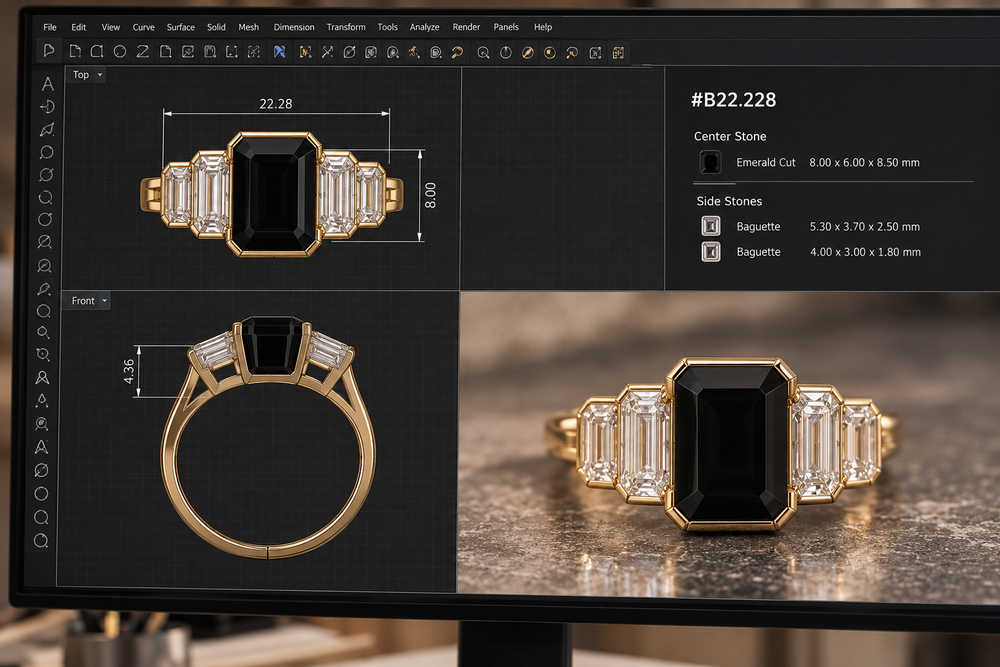
Task: Click the '5.30 x 3.70 x 2.50 mm' value
Action: click(864, 226)
